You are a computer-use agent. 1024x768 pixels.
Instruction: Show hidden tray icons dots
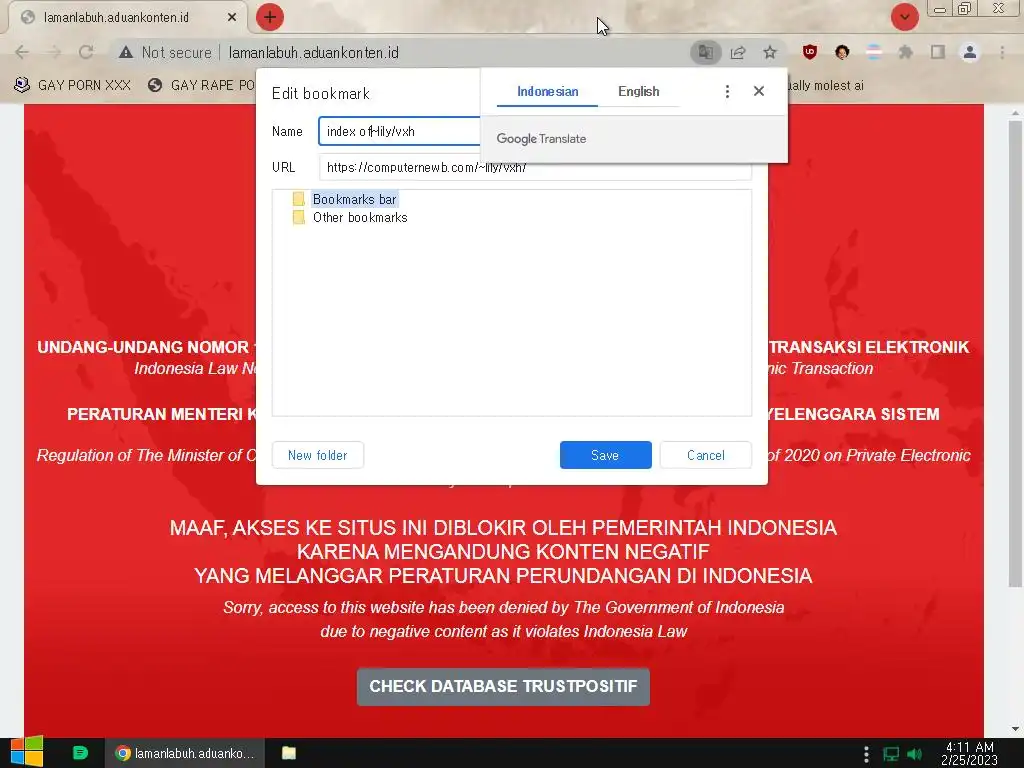[x=866, y=754]
